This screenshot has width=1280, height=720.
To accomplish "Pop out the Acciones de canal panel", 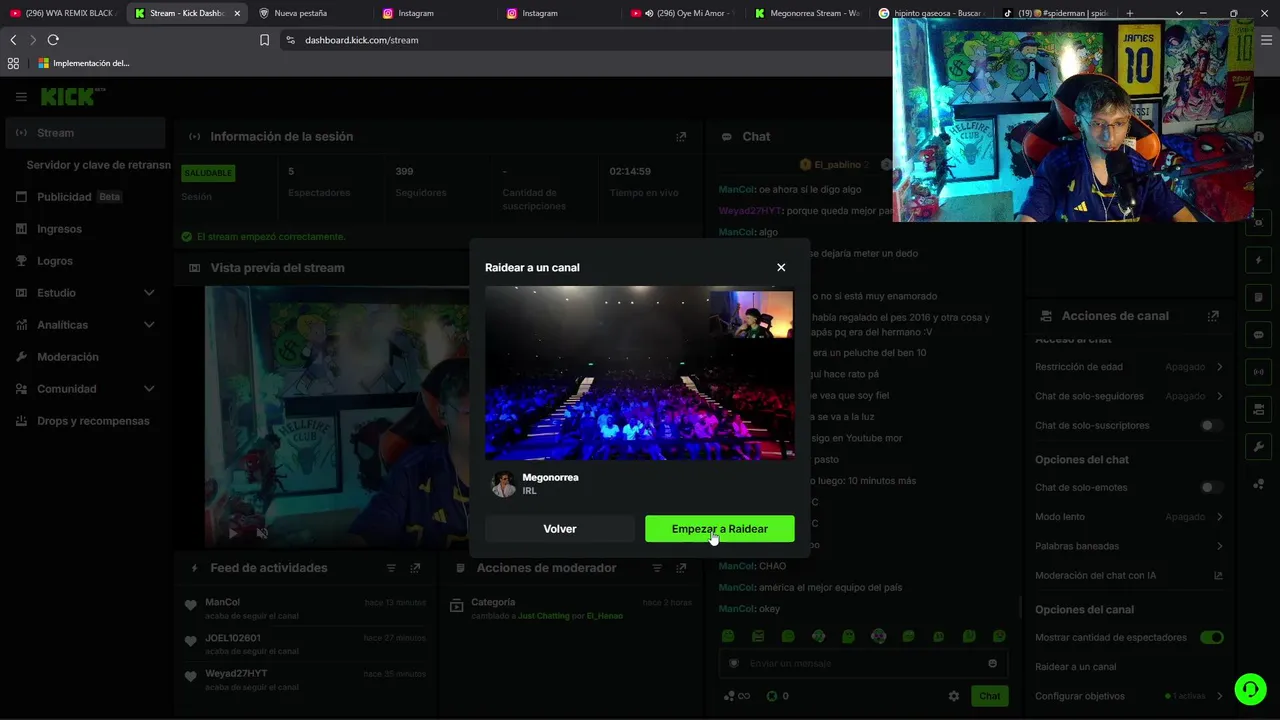I will [1213, 316].
